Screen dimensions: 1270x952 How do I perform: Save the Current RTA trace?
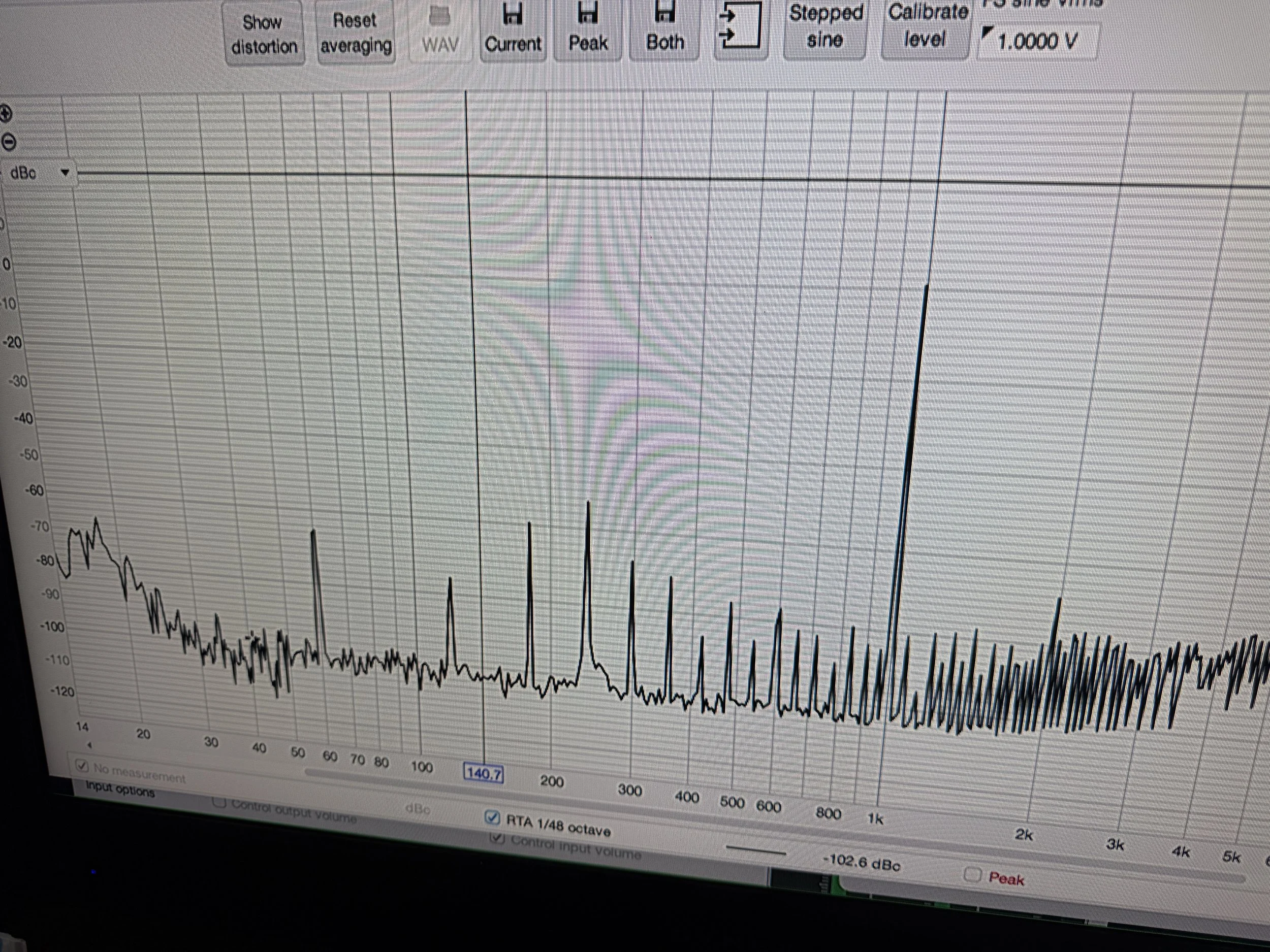(x=513, y=30)
